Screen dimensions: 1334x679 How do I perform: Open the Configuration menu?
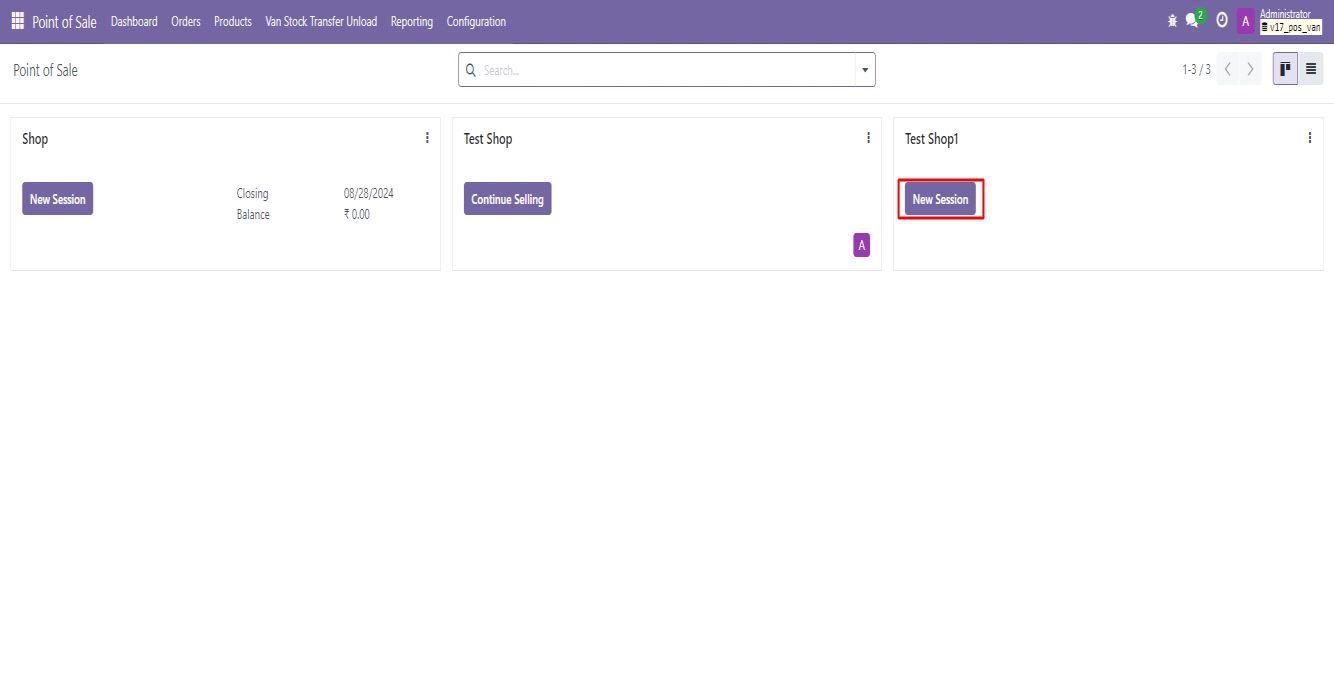pyautogui.click(x=476, y=21)
